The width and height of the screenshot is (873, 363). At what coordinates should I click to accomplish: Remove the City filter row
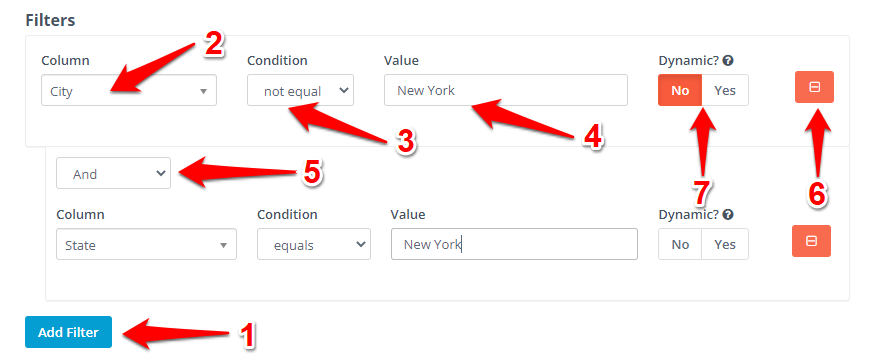(814, 87)
